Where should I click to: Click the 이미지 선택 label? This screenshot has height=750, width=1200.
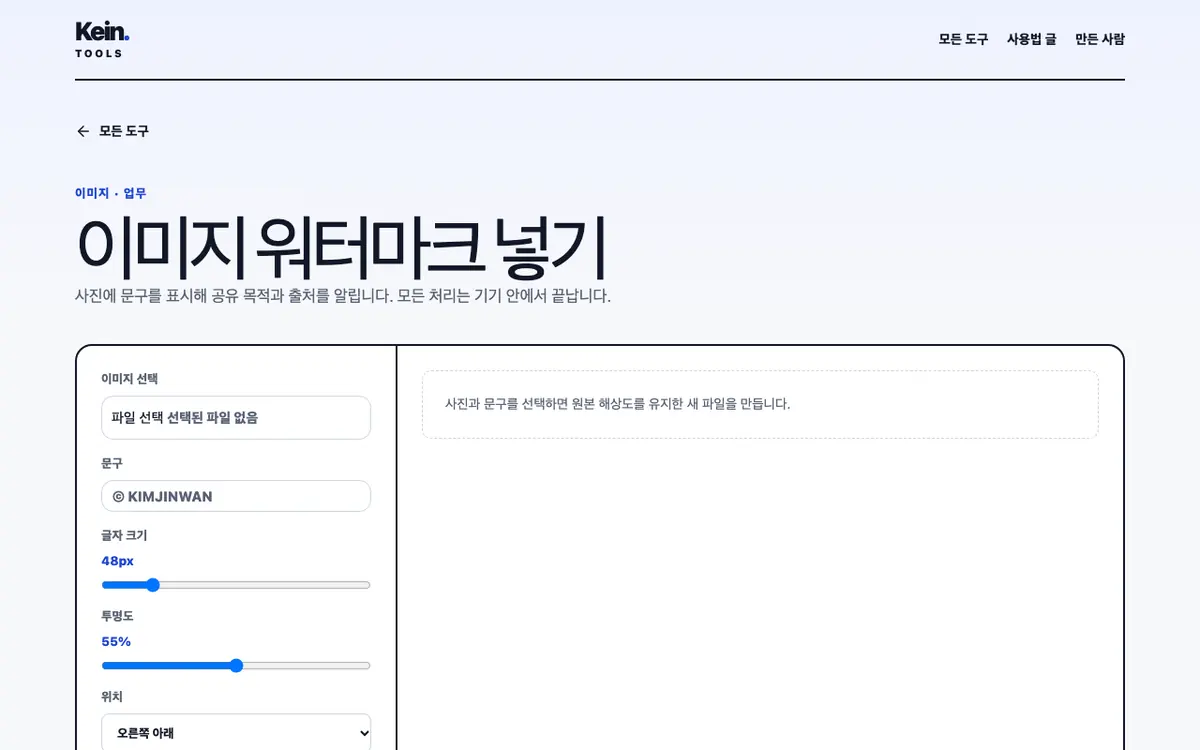tap(129, 379)
